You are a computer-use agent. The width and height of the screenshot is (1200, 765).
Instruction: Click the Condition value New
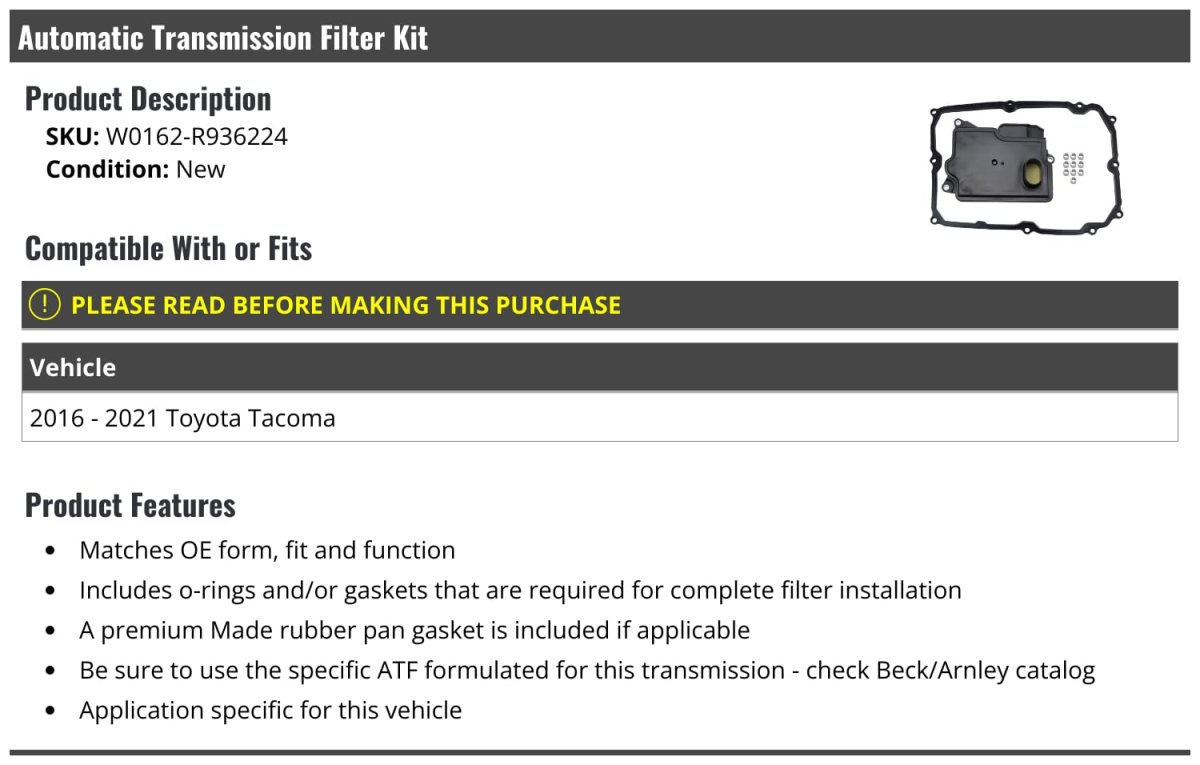pyautogui.click(x=200, y=169)
